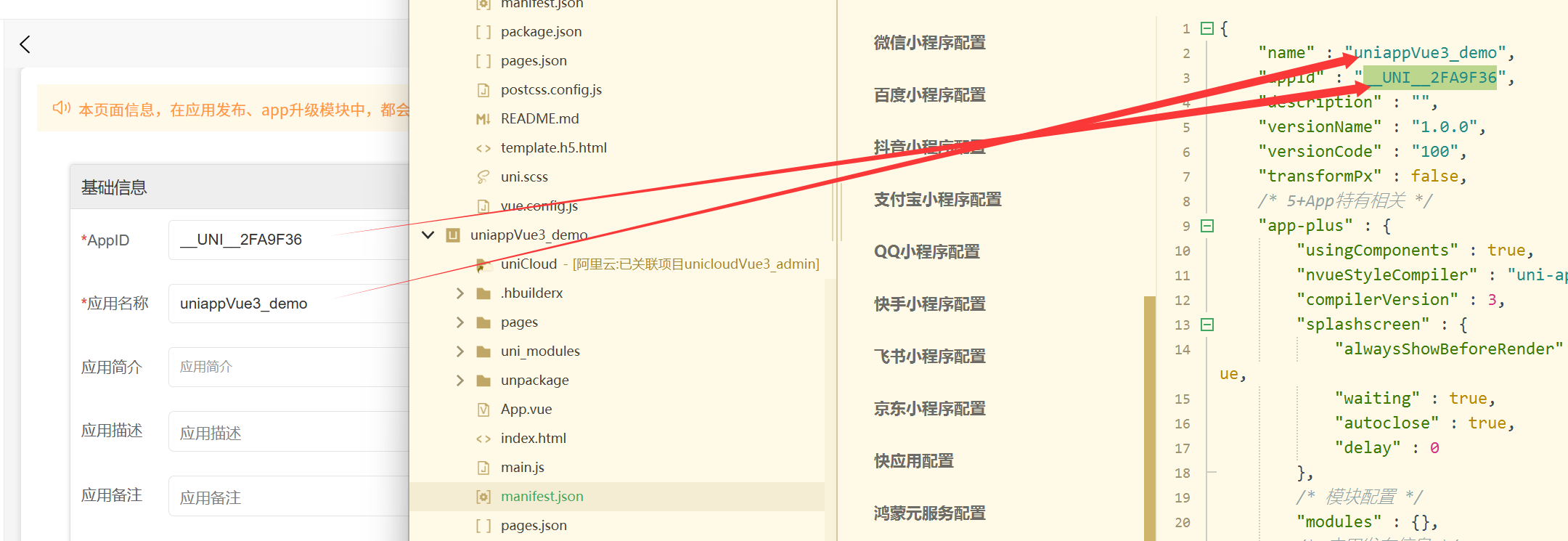Click the 基础信息 section header

(x=114, y=187)
